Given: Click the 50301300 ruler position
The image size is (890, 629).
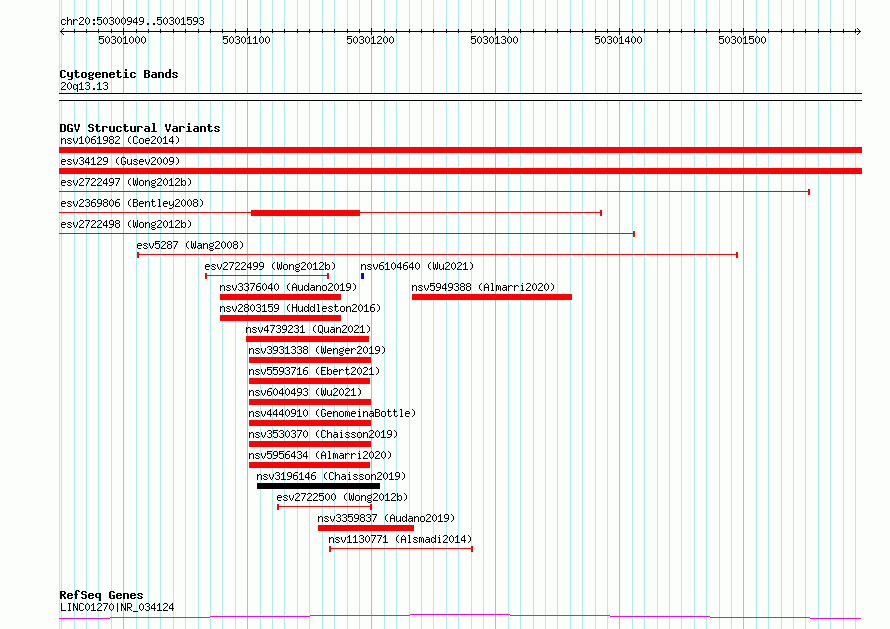Looking at the screenshot, I should (x=494, y=40).
